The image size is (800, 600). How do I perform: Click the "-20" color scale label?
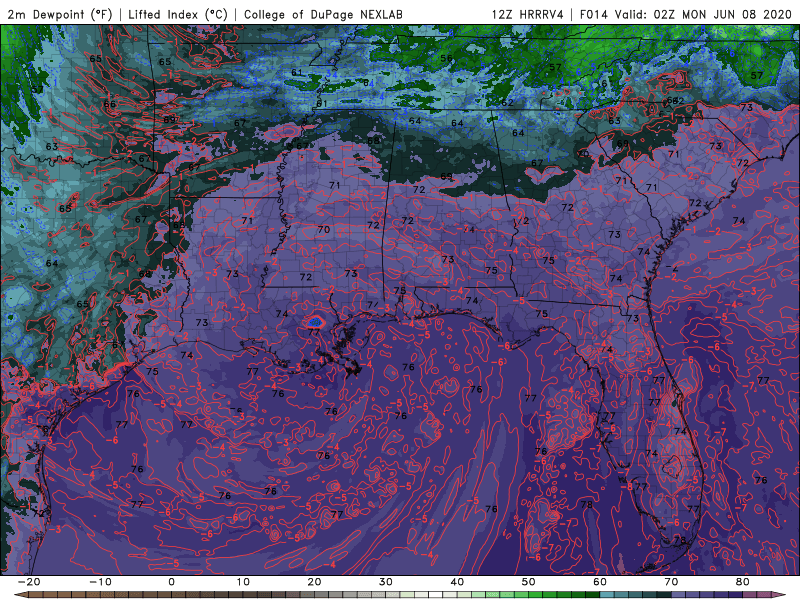tap(29, 582)
